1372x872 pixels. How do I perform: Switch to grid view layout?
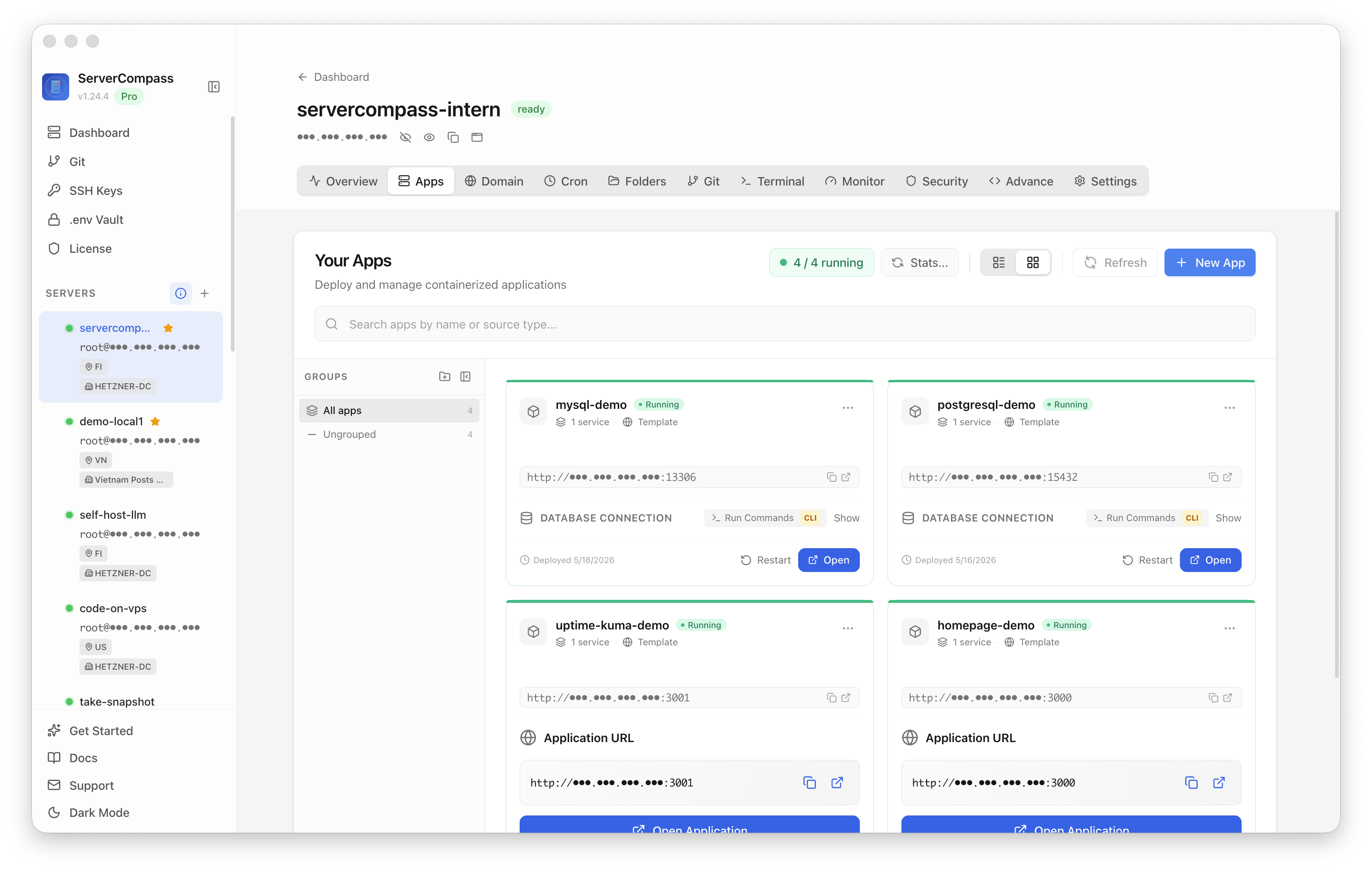click(x=1032, y=263)
